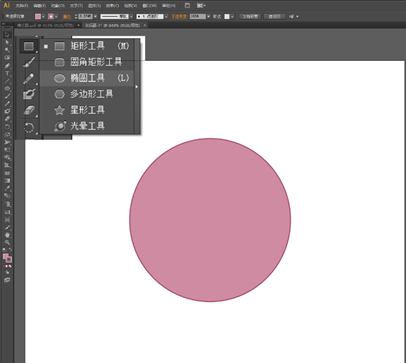
Task: Open the 文字(T) menu
Action: 76,6
